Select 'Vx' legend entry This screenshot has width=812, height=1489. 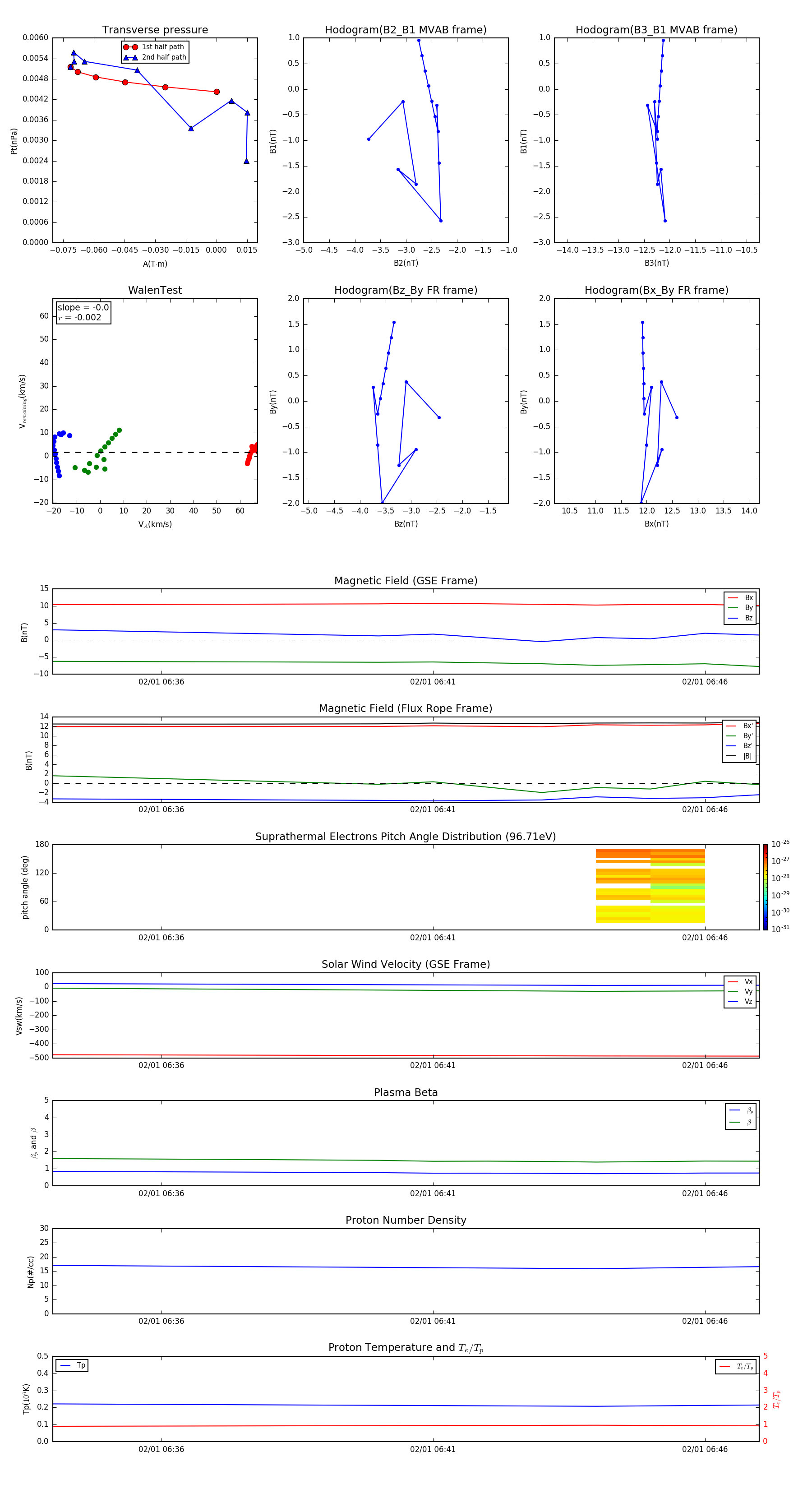tap(740, 981)
